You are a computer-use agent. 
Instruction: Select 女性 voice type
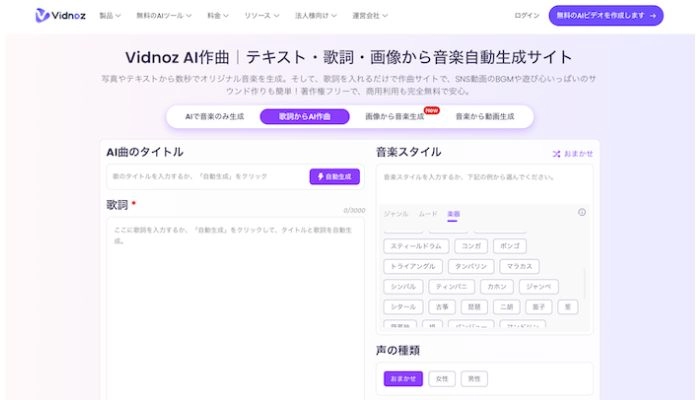coord(442,379)
